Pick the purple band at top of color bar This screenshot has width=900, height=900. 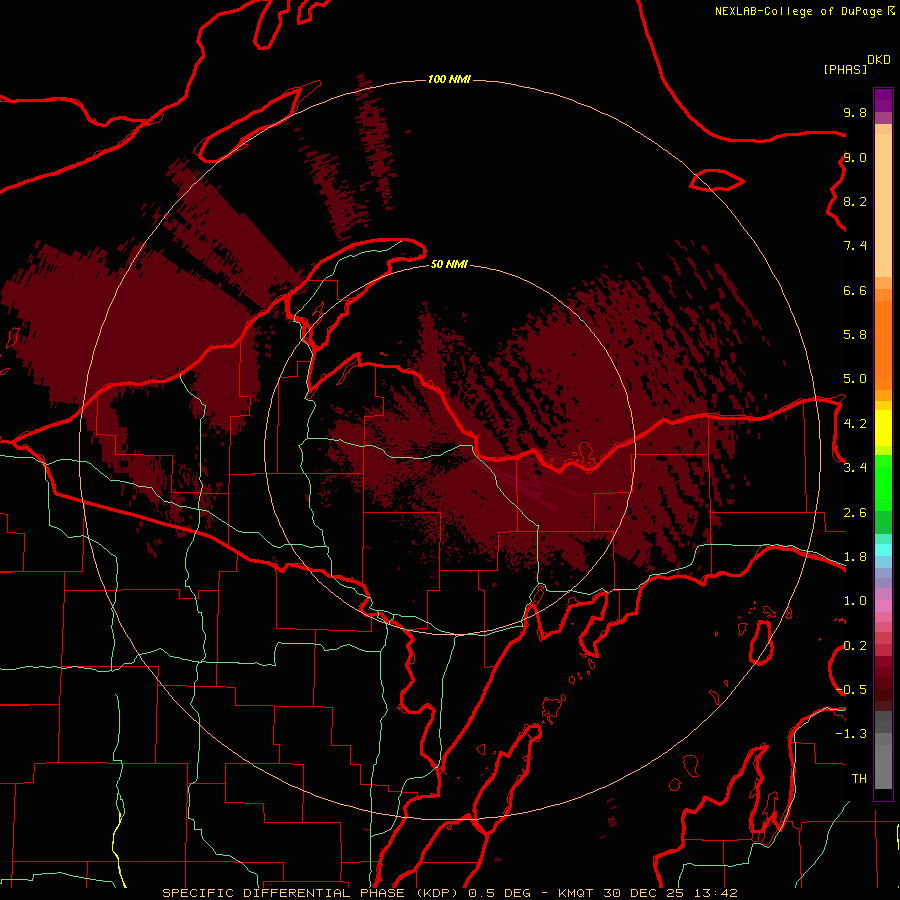tap(883, 100)
